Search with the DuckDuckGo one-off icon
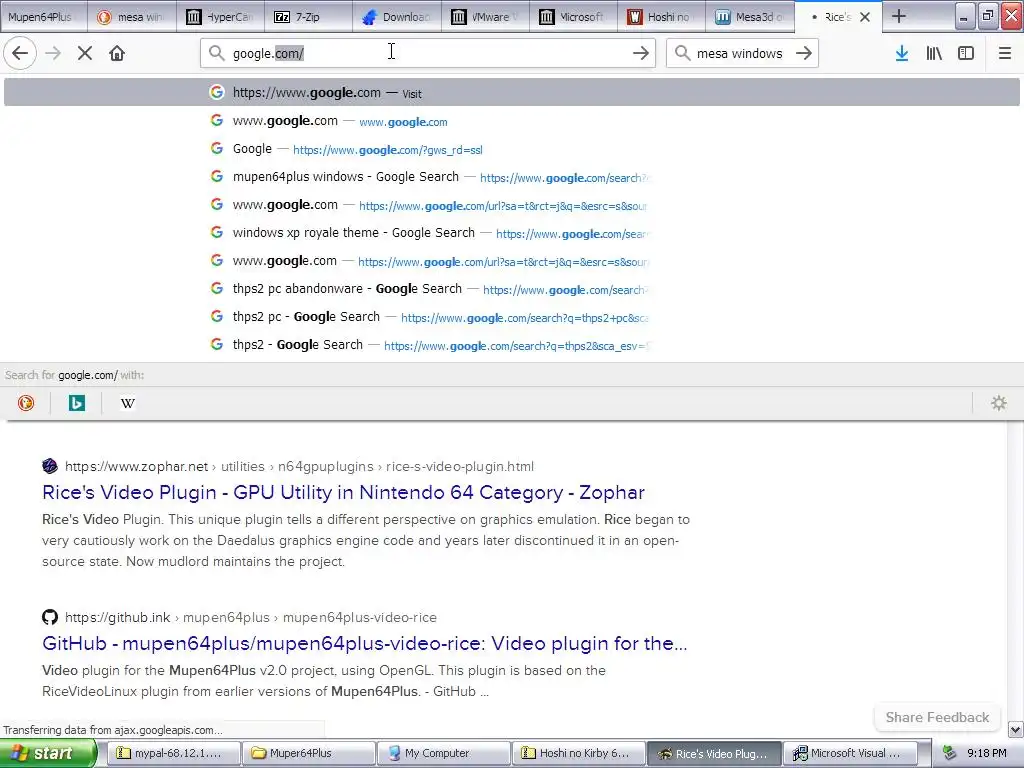 [x=26, y=403]
